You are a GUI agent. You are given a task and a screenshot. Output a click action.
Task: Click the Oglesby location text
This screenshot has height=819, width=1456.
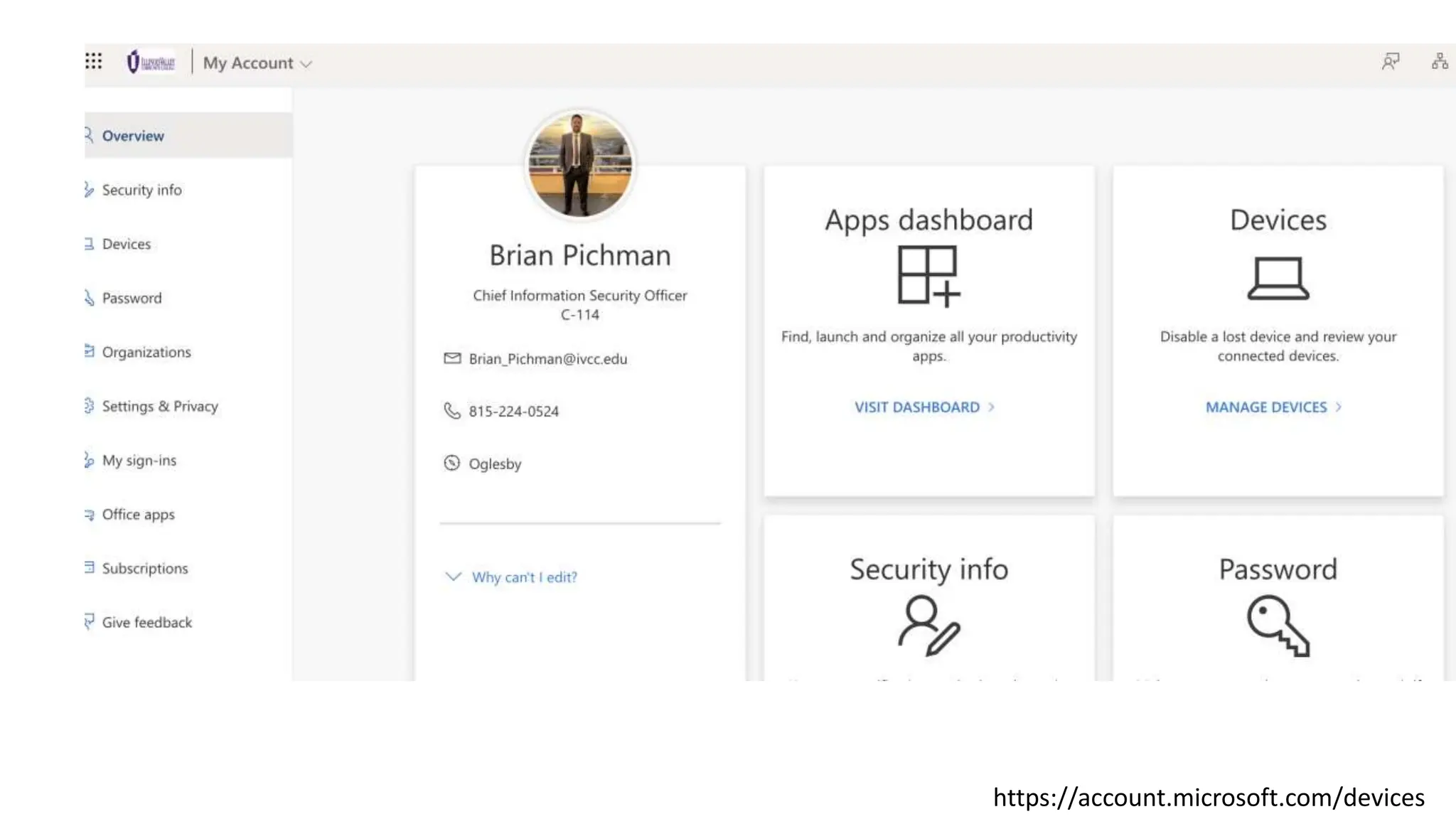[495, 464]
